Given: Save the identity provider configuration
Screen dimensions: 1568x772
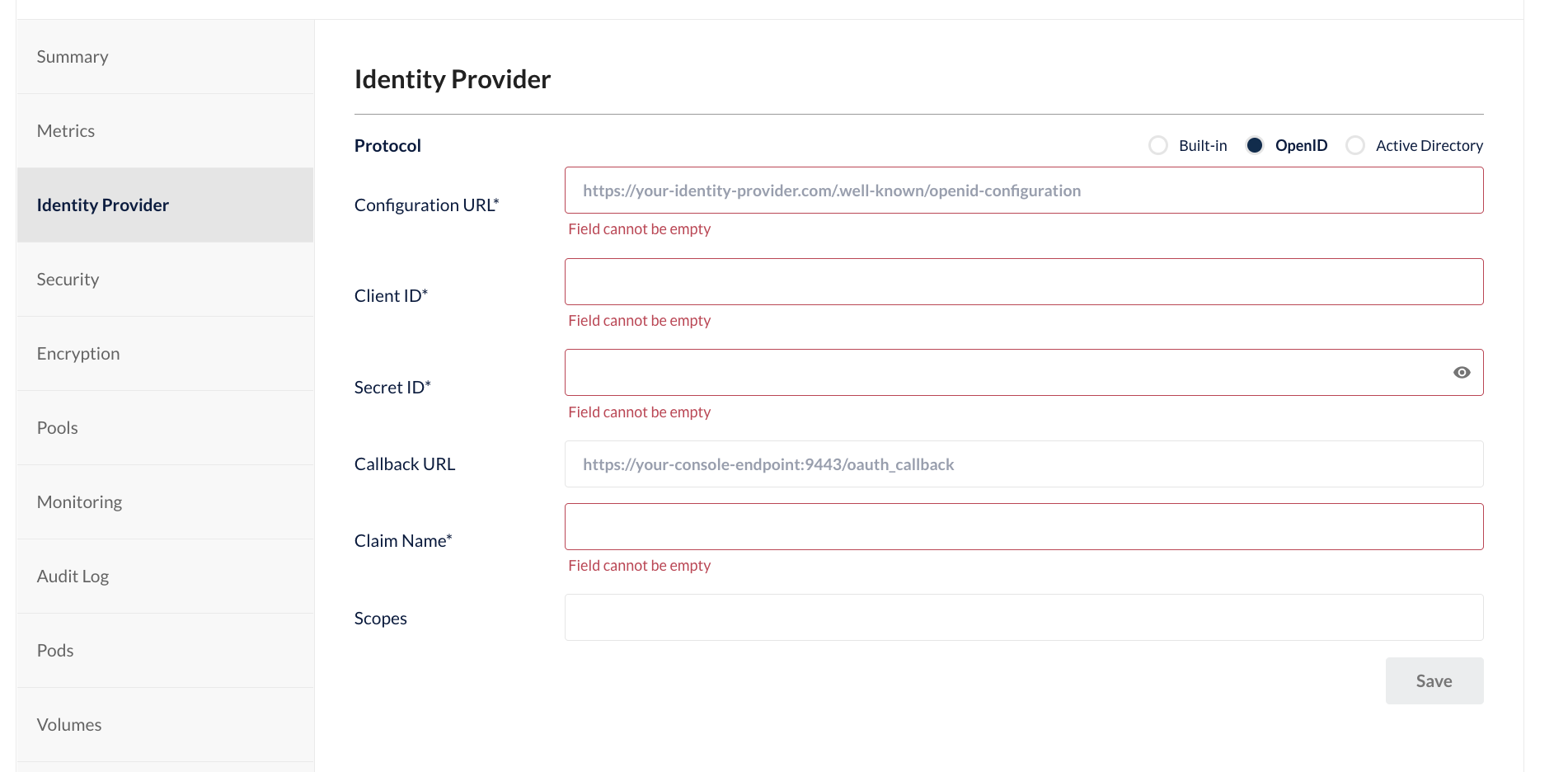Looking at the screenshot, I should [1434, 680].
